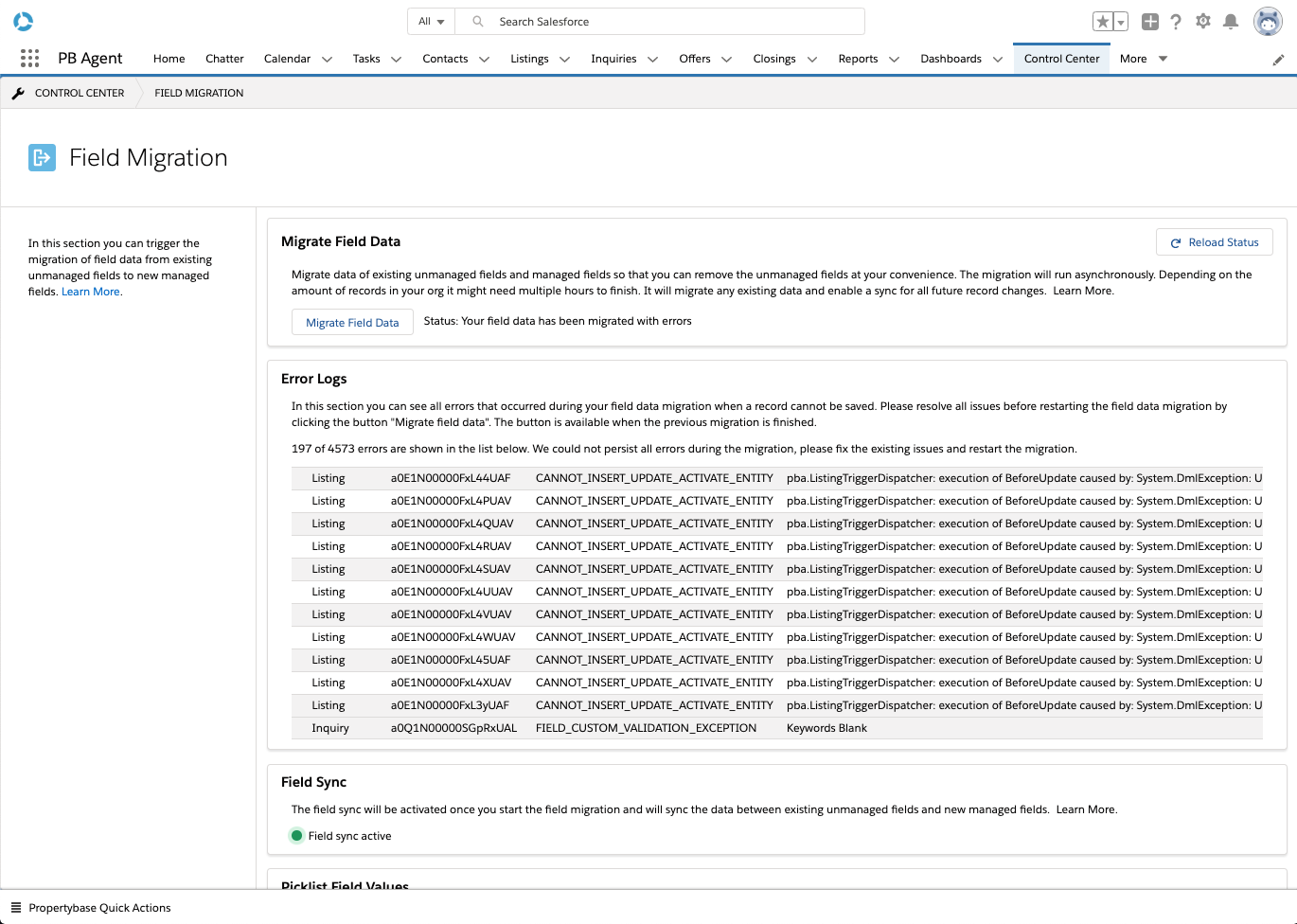Click the pencil edit navigation icon
The image size is (1297, 924).
pyautogui.click(x=1278, y=60)
